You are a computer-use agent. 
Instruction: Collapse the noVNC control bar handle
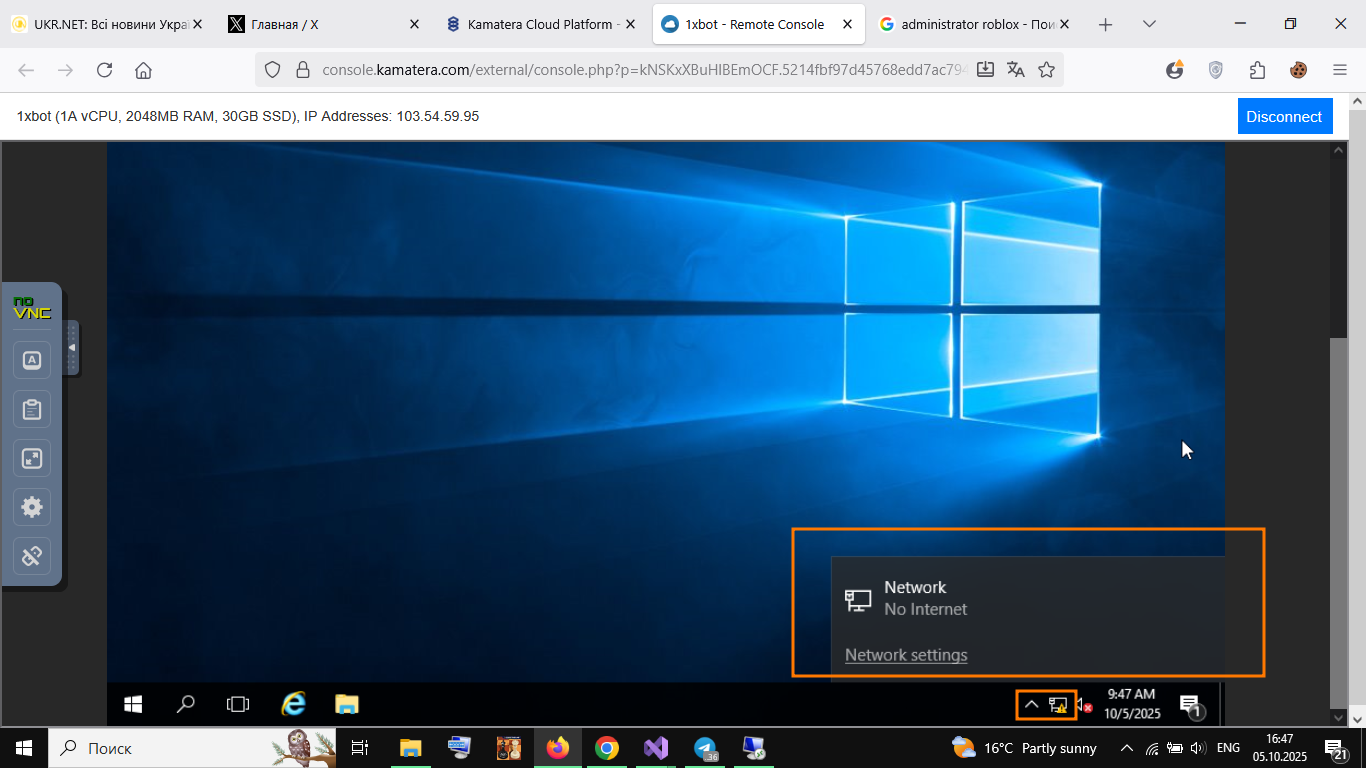click(x=71, y=348)
